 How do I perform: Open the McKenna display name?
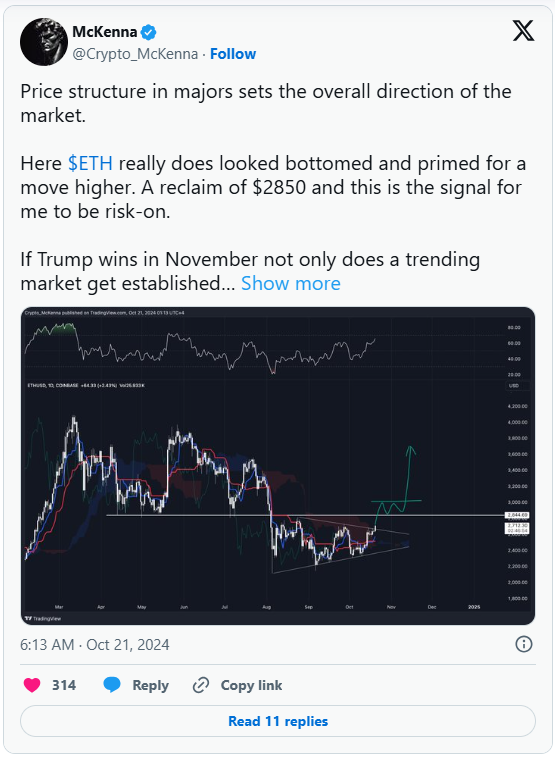[104, 32]
